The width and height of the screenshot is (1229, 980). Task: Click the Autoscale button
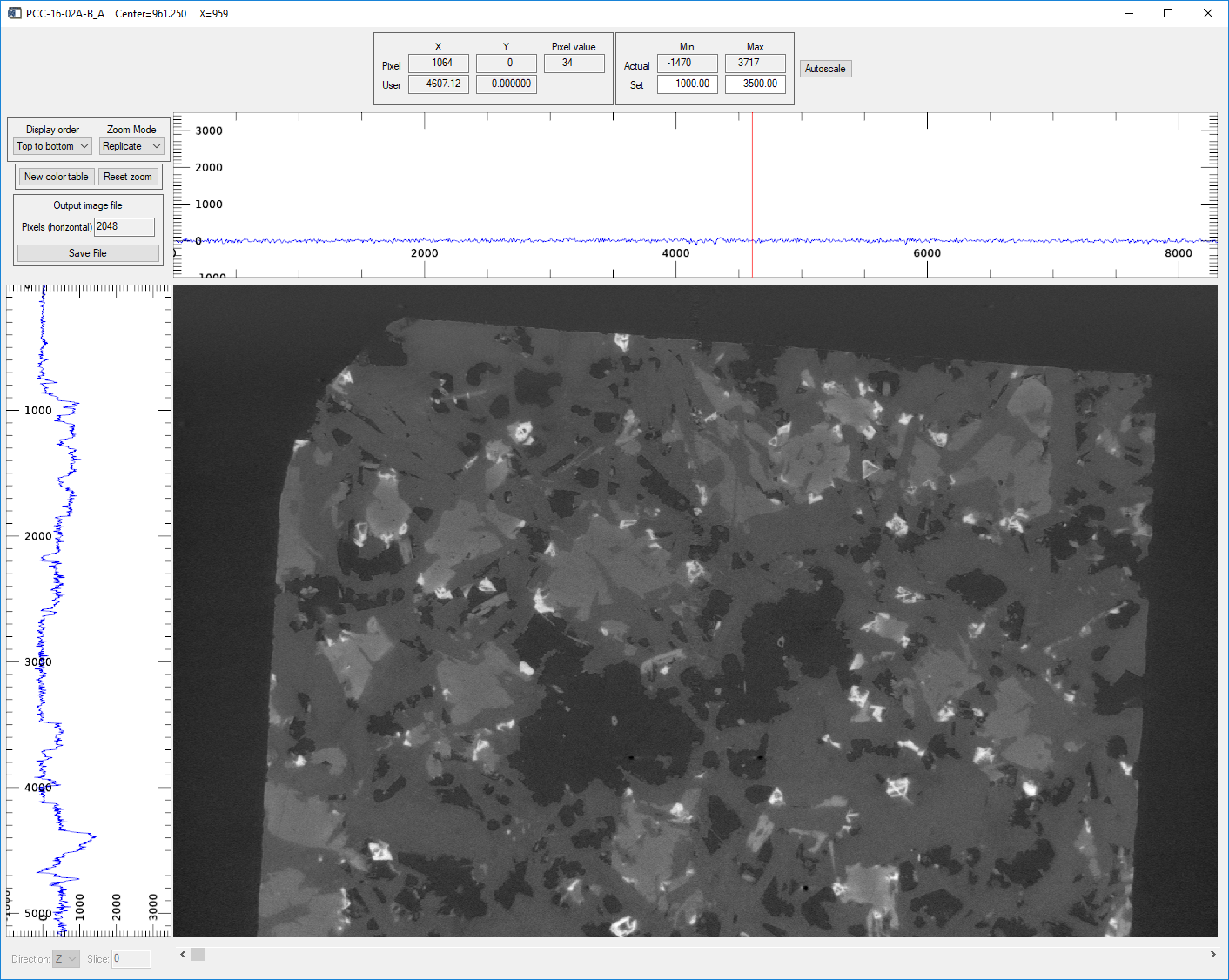click(825, 69)
